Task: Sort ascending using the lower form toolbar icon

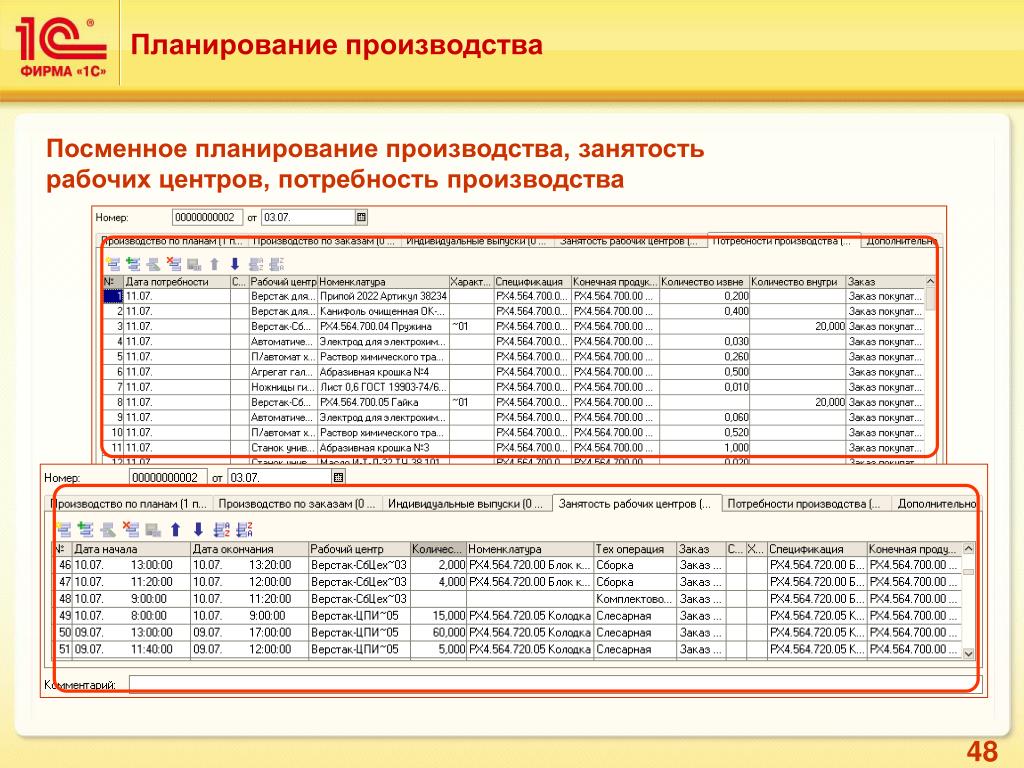Action: tap(222, 530)
